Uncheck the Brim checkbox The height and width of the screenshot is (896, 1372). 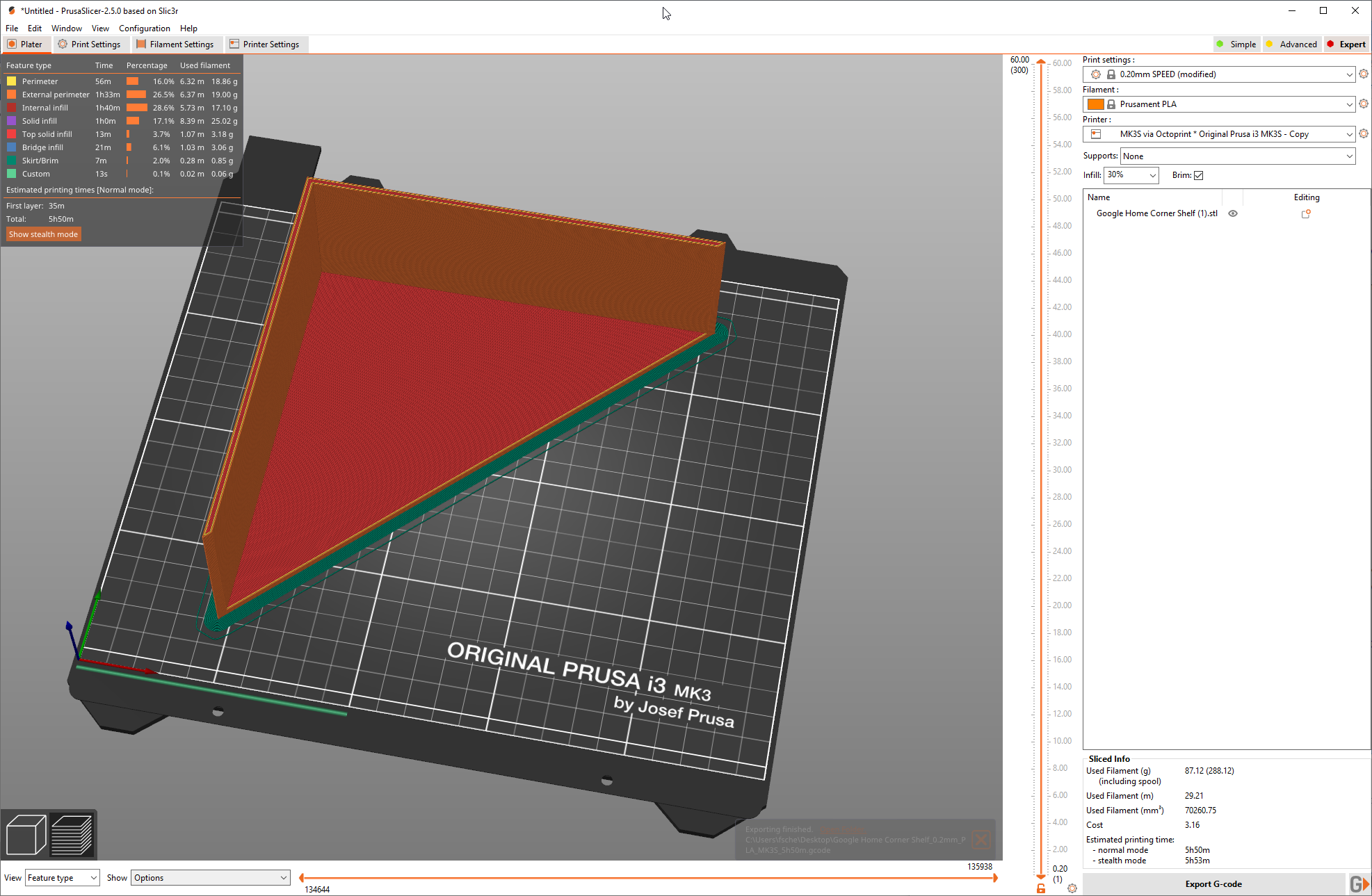tap(1198, 175)
